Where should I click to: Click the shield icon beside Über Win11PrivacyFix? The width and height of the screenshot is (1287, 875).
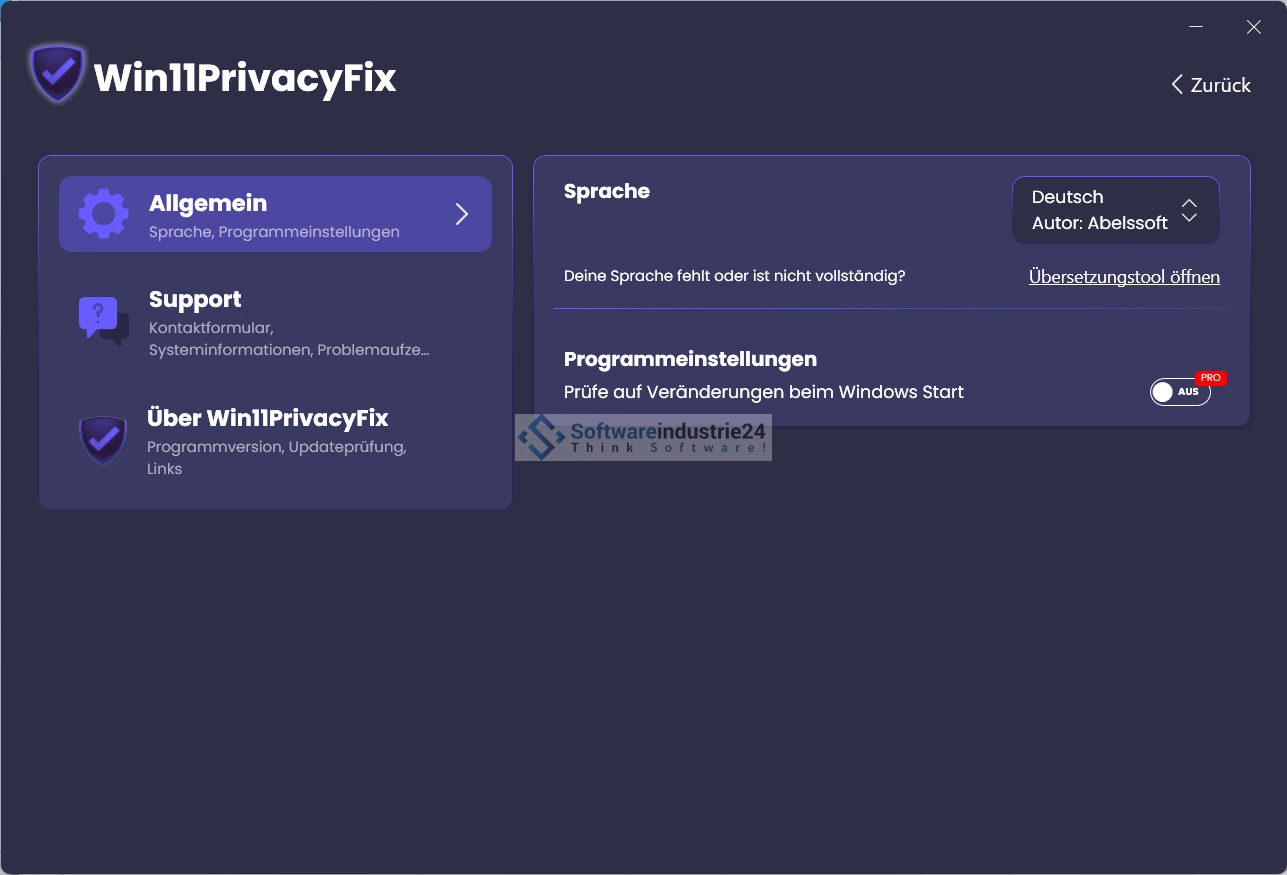(x=103, y=440)
